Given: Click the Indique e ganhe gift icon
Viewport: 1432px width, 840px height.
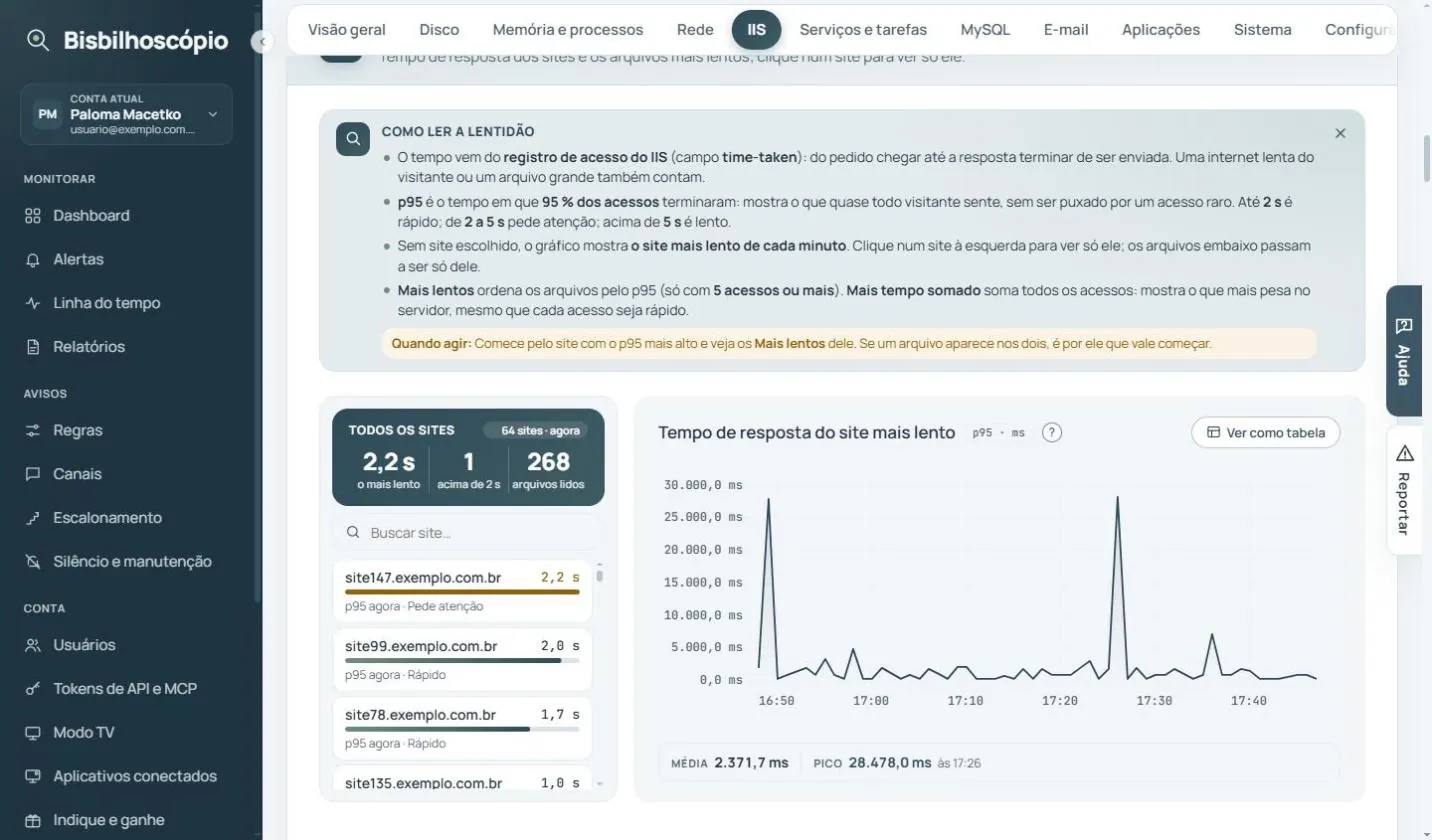Looking at the screenshot, I should coord(33,820).
